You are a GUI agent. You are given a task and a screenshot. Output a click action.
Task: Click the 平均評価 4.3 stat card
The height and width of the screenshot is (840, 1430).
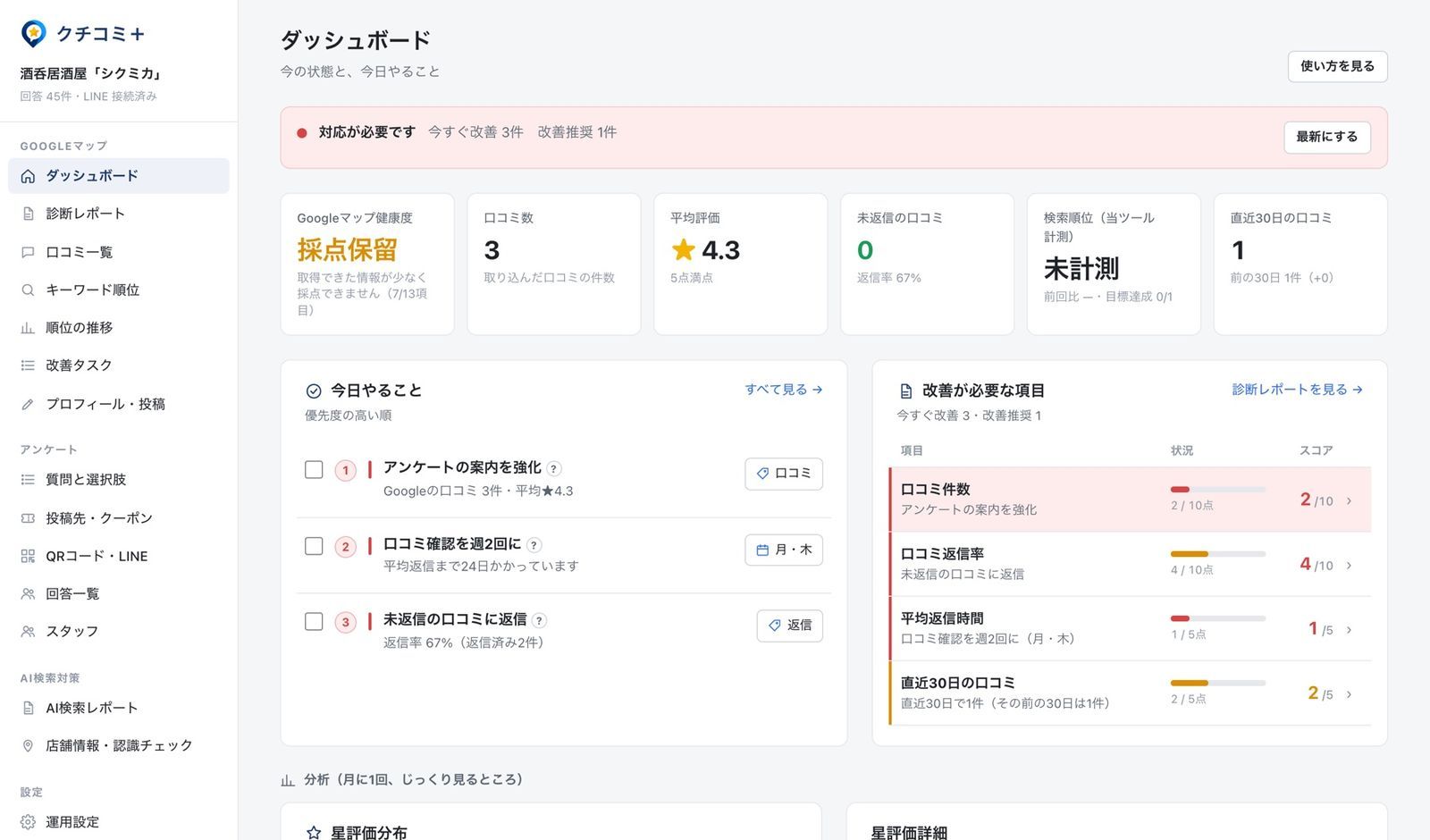tap(740, 265)
